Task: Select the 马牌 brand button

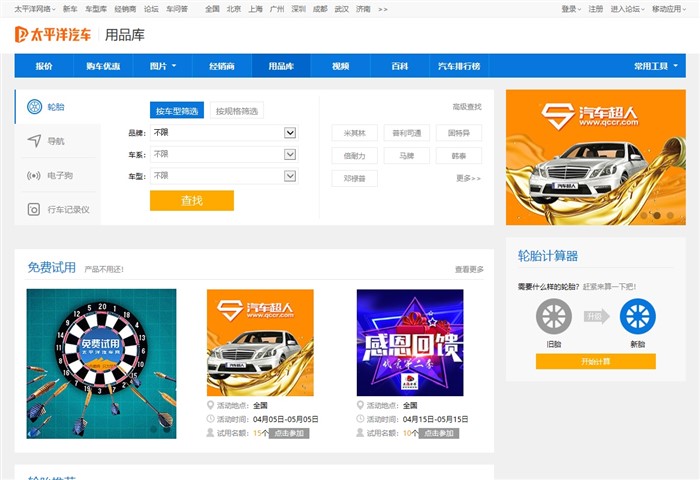Action: point(407,156)
